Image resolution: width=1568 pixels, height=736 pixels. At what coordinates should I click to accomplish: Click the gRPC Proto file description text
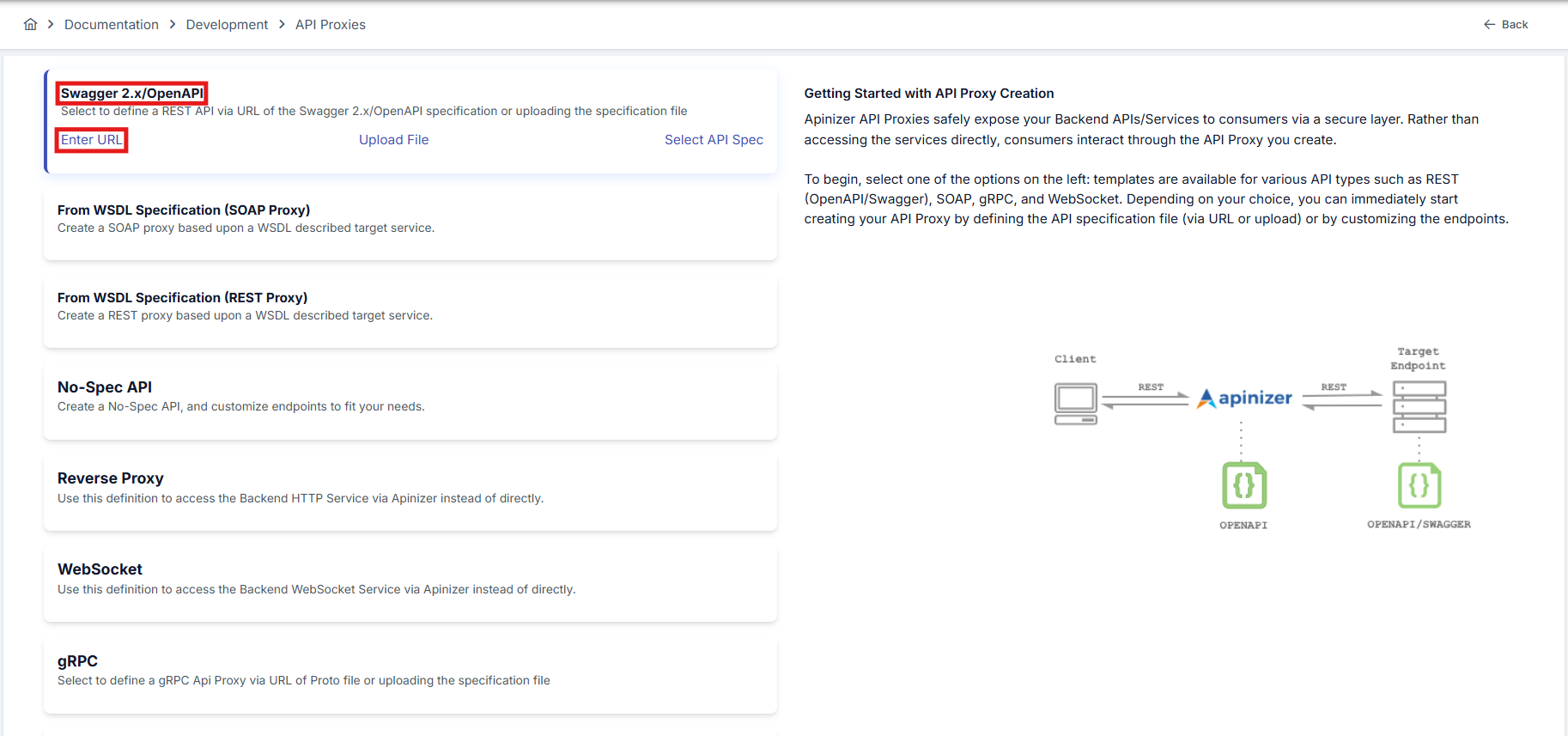(304, 680)
